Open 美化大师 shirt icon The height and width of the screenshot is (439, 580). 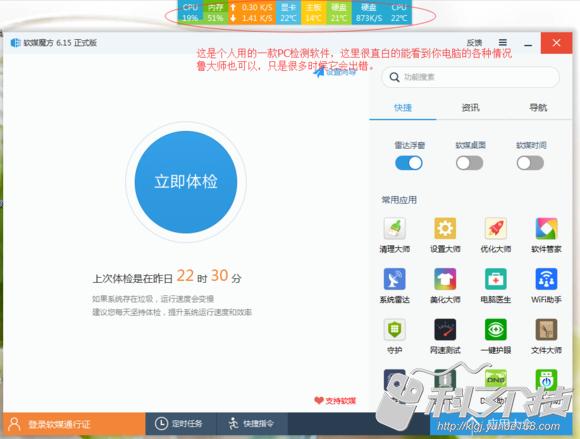point(445,279)
